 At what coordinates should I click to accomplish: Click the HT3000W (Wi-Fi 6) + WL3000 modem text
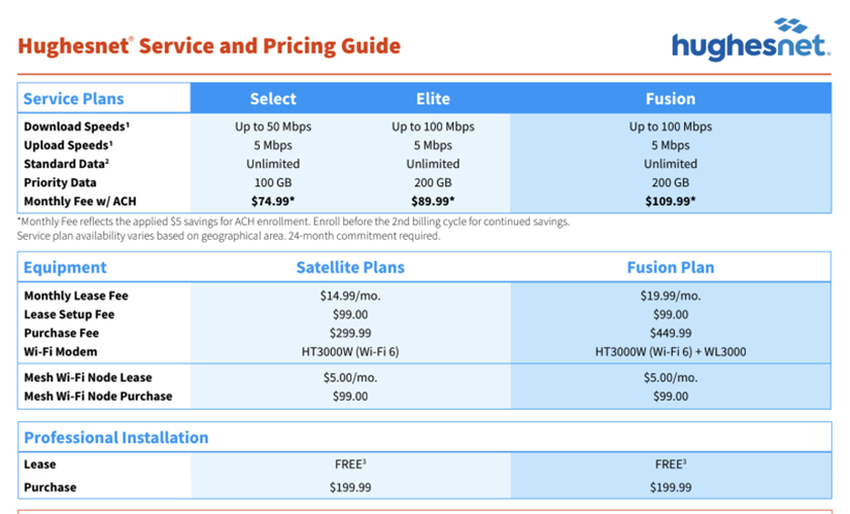pos(670,352)
